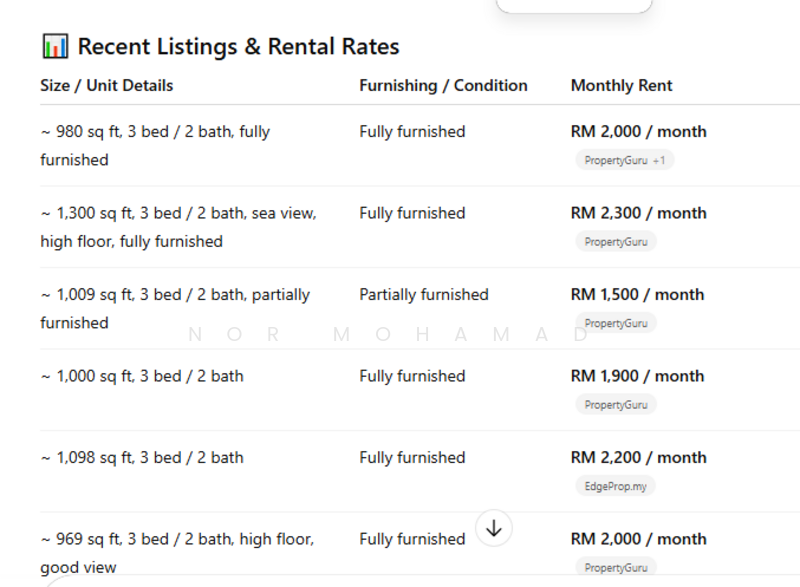This screenshot has width=800, height=587.
Task: Click the Recent Listings & Rental Rates heading
Action: click(x=238, y=46)
